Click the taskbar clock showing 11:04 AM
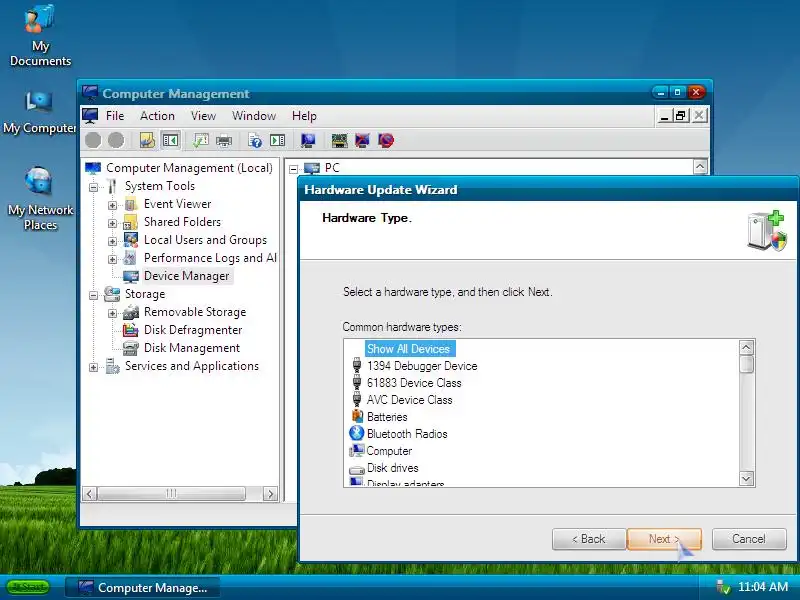Image resolution: width=800 pixels, height=600 pixels. 763,587
